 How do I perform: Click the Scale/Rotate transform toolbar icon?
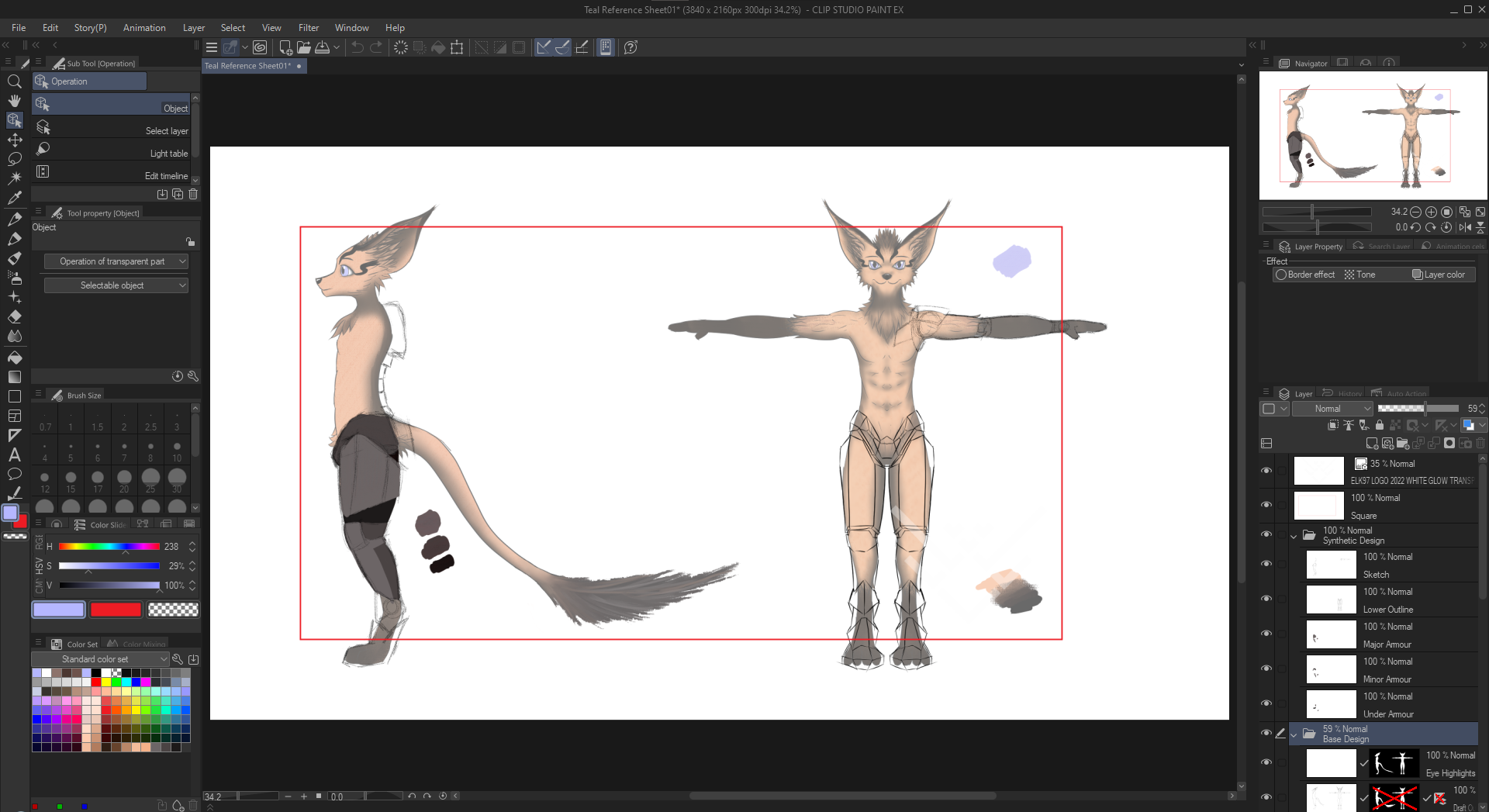(457, 47)
